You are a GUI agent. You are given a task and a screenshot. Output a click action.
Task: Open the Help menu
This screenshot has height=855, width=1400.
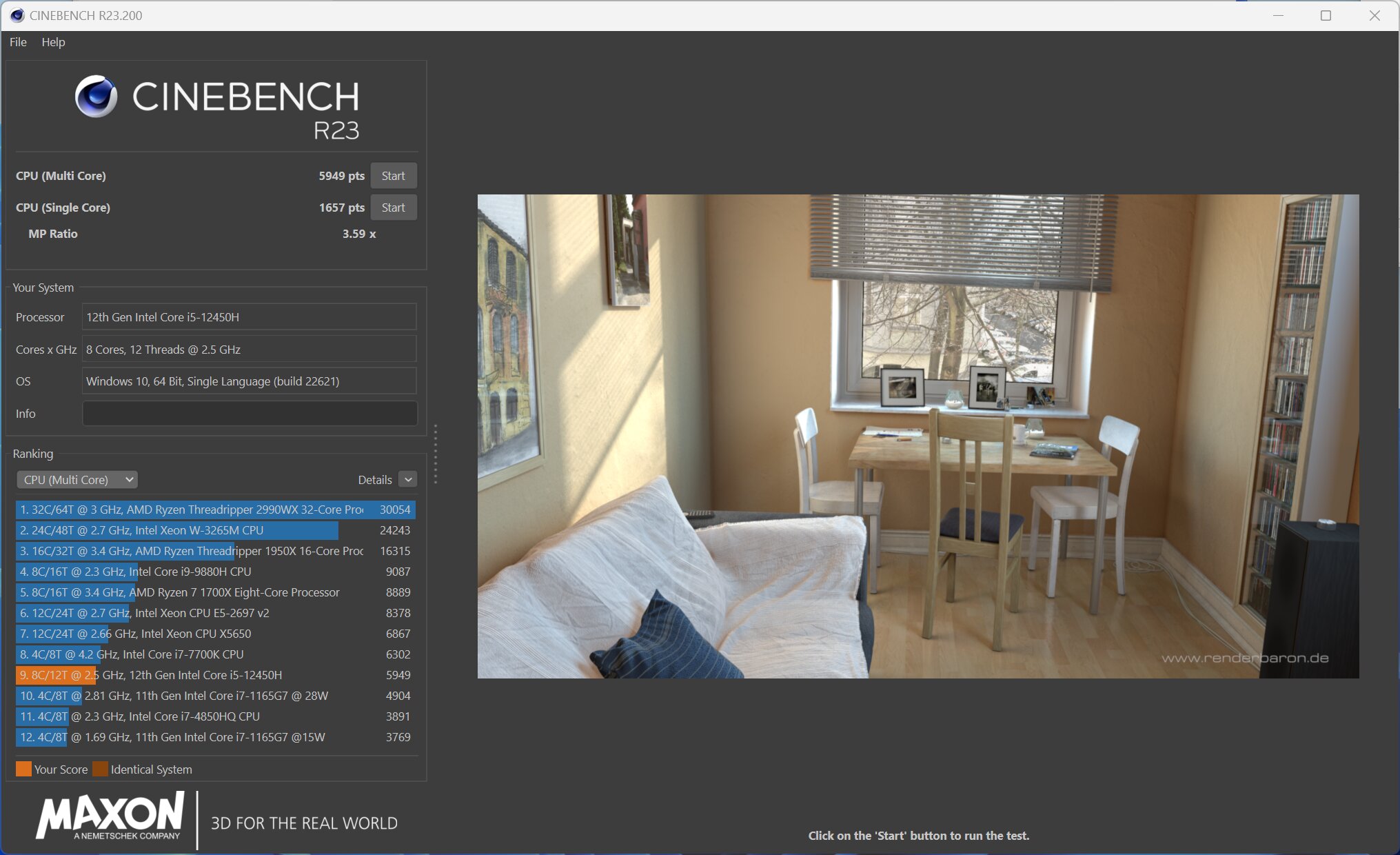(x=53, y=42)
